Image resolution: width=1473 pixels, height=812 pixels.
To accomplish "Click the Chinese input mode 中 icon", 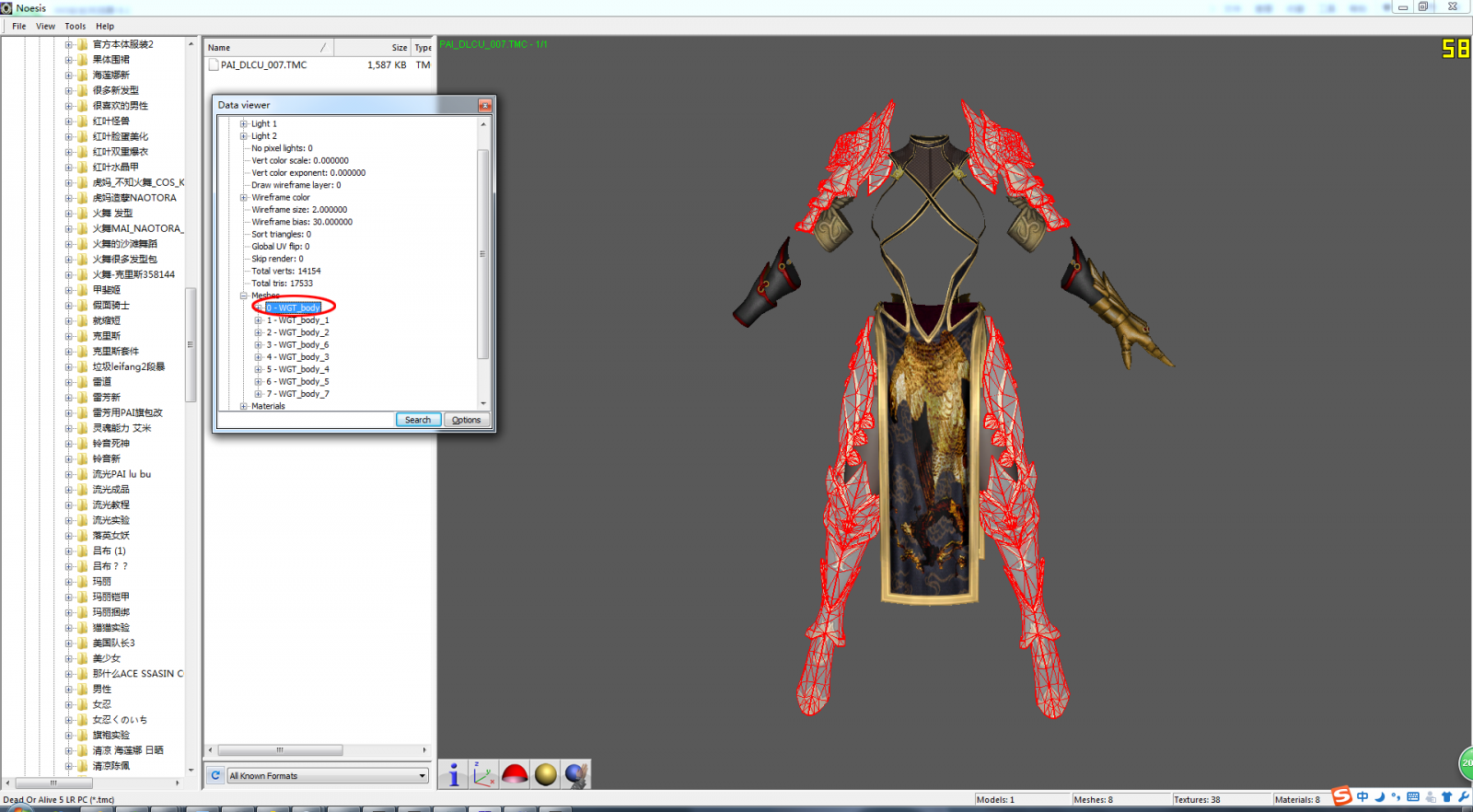I will (x=1363, y=797).
